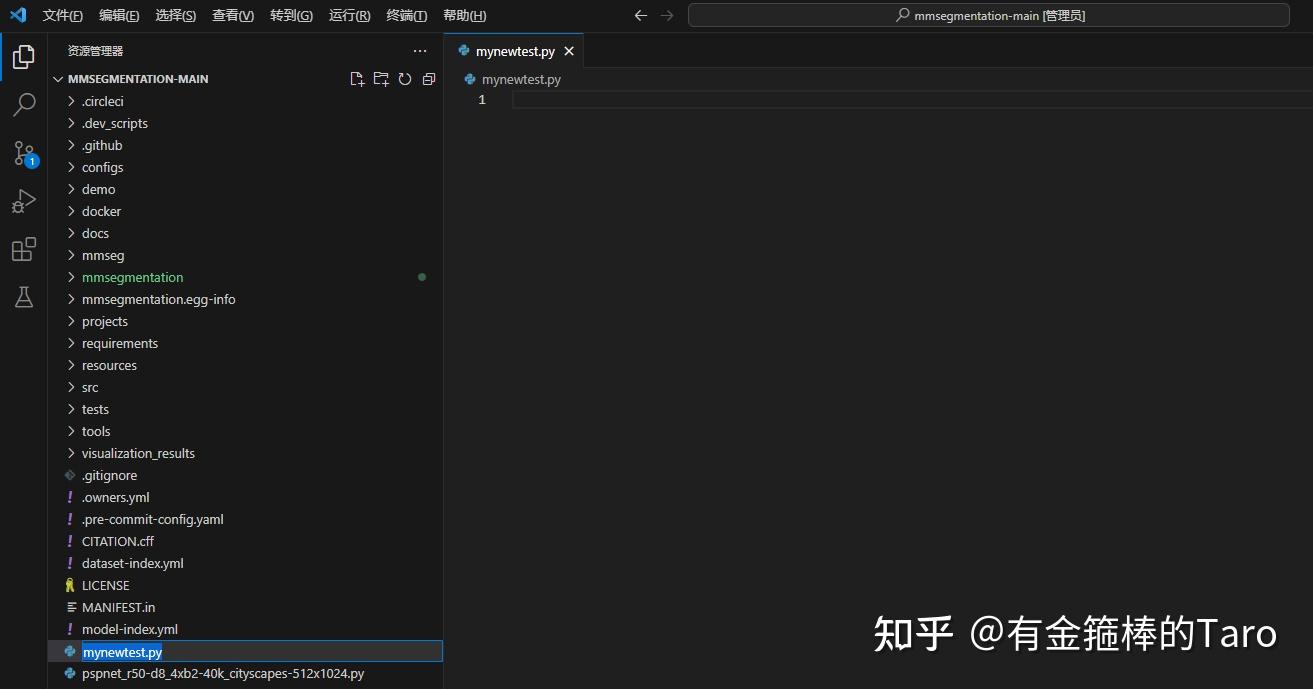Open the 终端 menu
Viewport: 1313px width, 689px height.
coord(405,15)
